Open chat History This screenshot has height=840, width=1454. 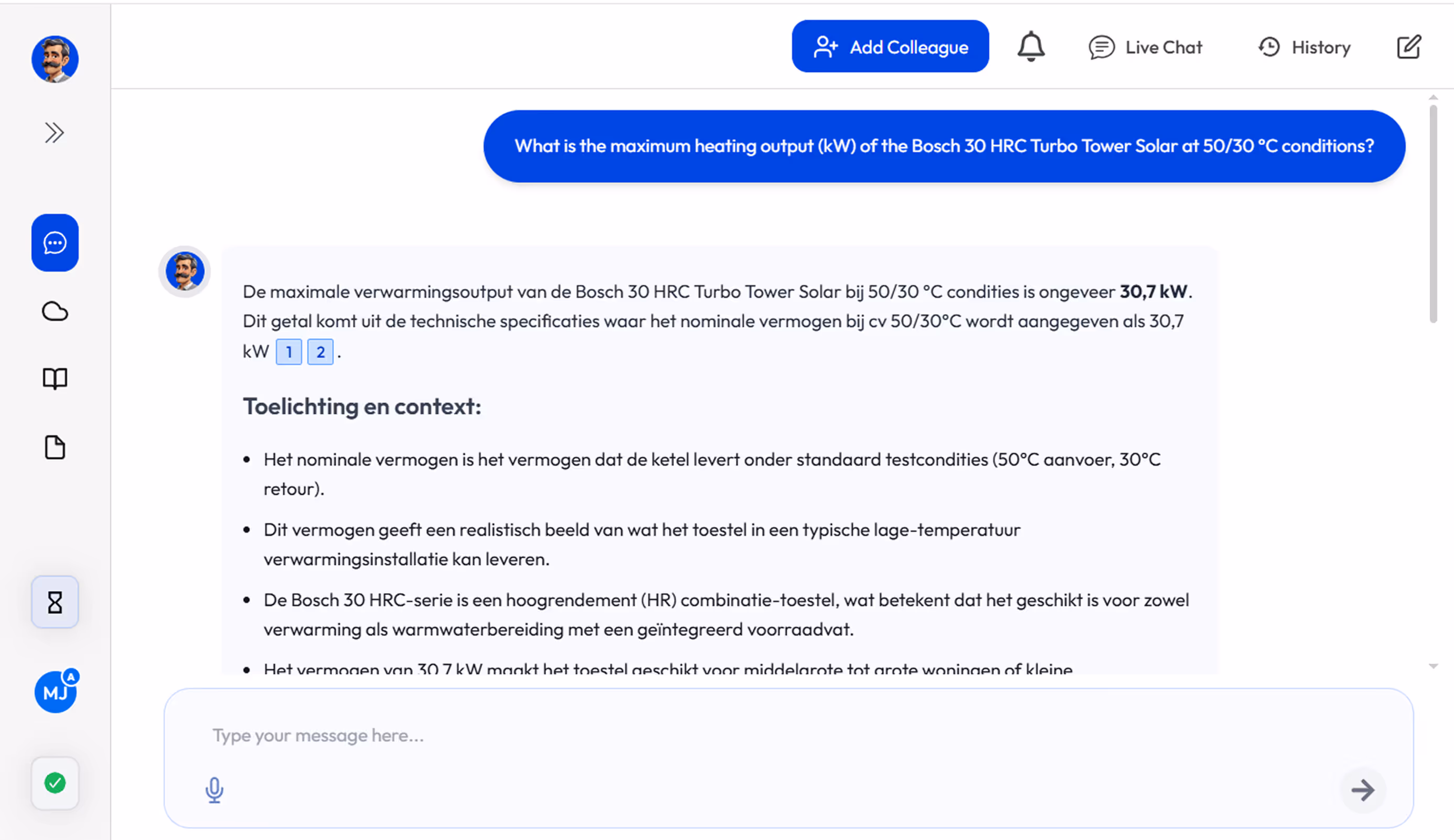tap(1304, 47)
